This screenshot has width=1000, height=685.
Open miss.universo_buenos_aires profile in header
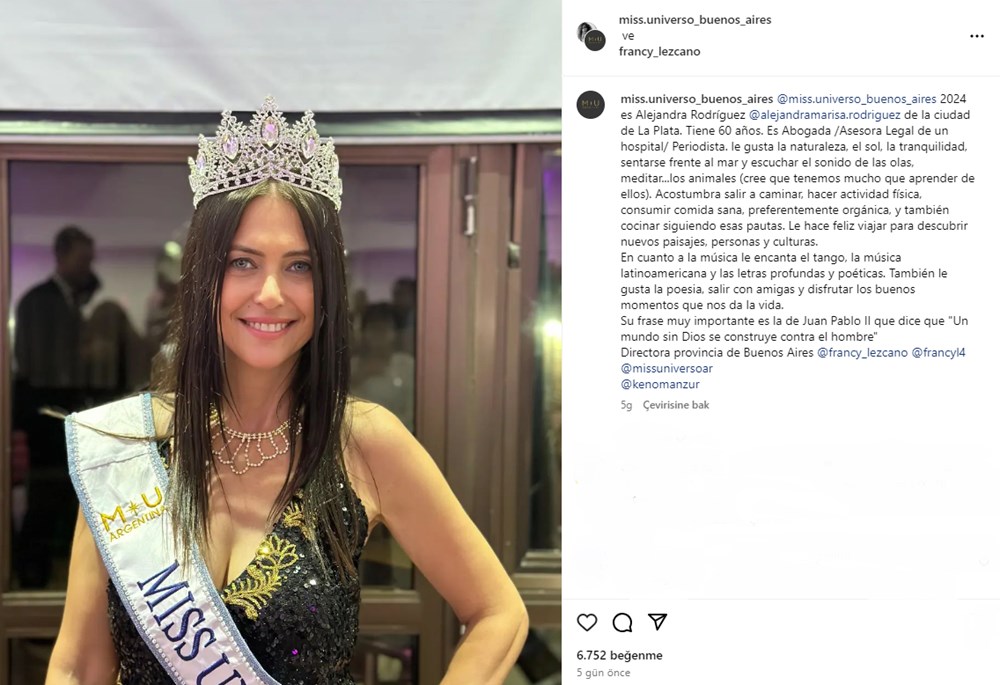tap(695, 20)
